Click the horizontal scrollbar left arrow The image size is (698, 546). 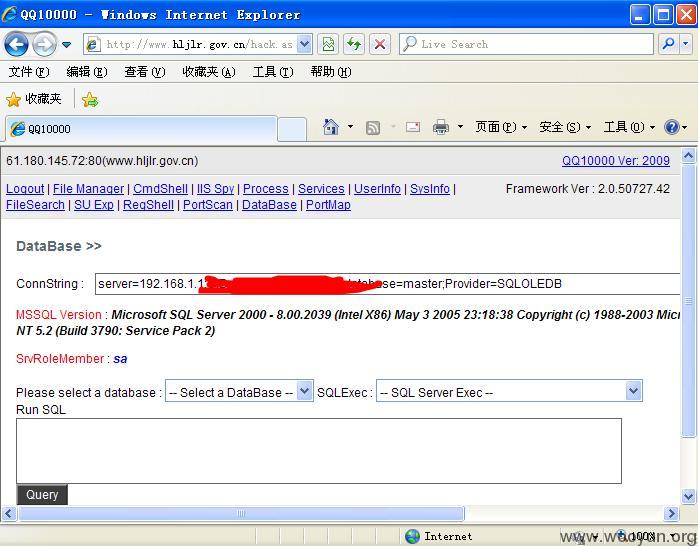coord(8,514)
